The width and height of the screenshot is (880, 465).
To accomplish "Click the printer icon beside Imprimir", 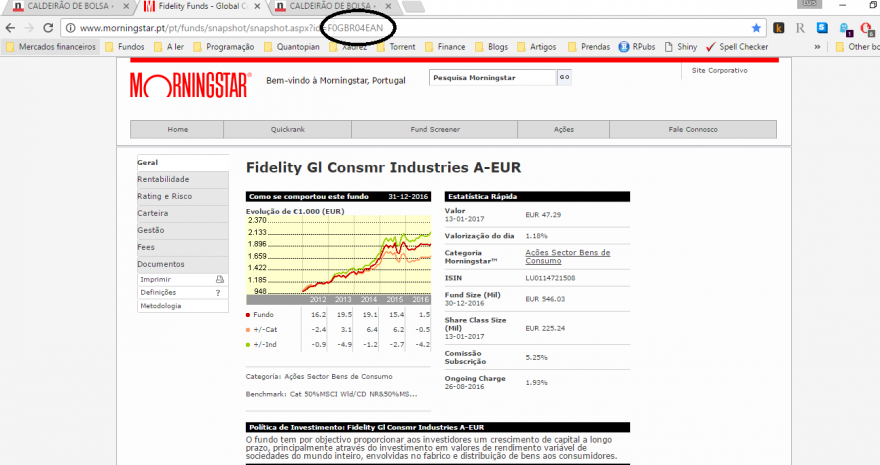I will click(219, 279).
